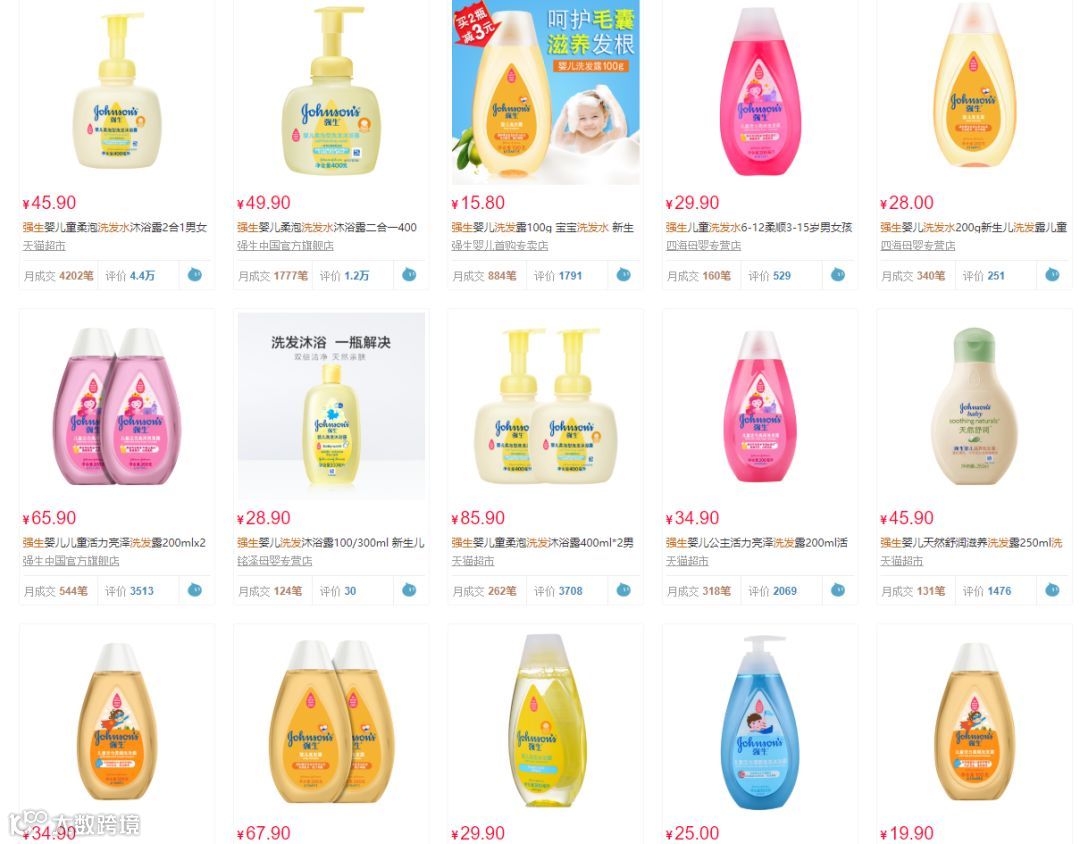
Task: Click chat icon for ¥15.80 shampoo
Action: [x=623, y=275]
